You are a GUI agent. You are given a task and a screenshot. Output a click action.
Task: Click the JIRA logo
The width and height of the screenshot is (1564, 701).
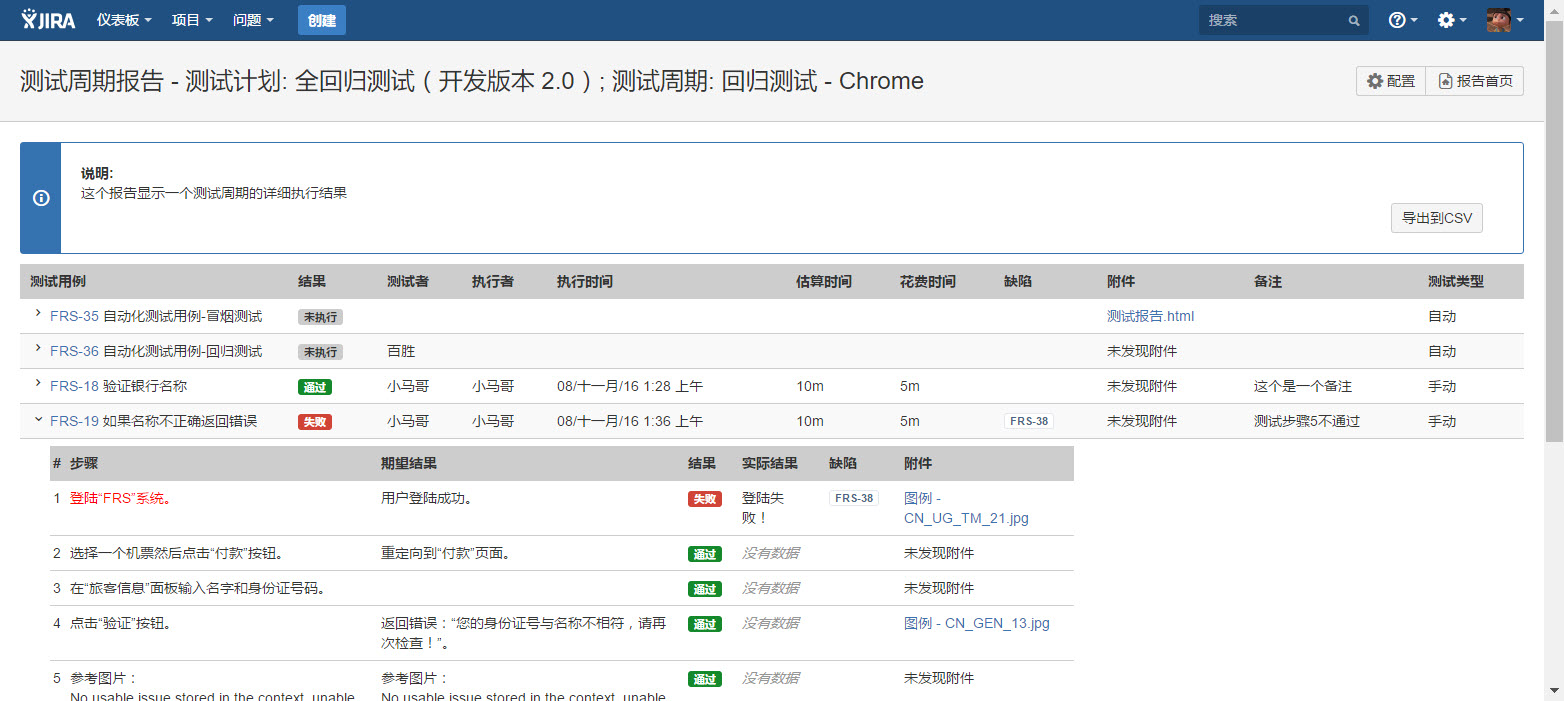click(50, 19)
